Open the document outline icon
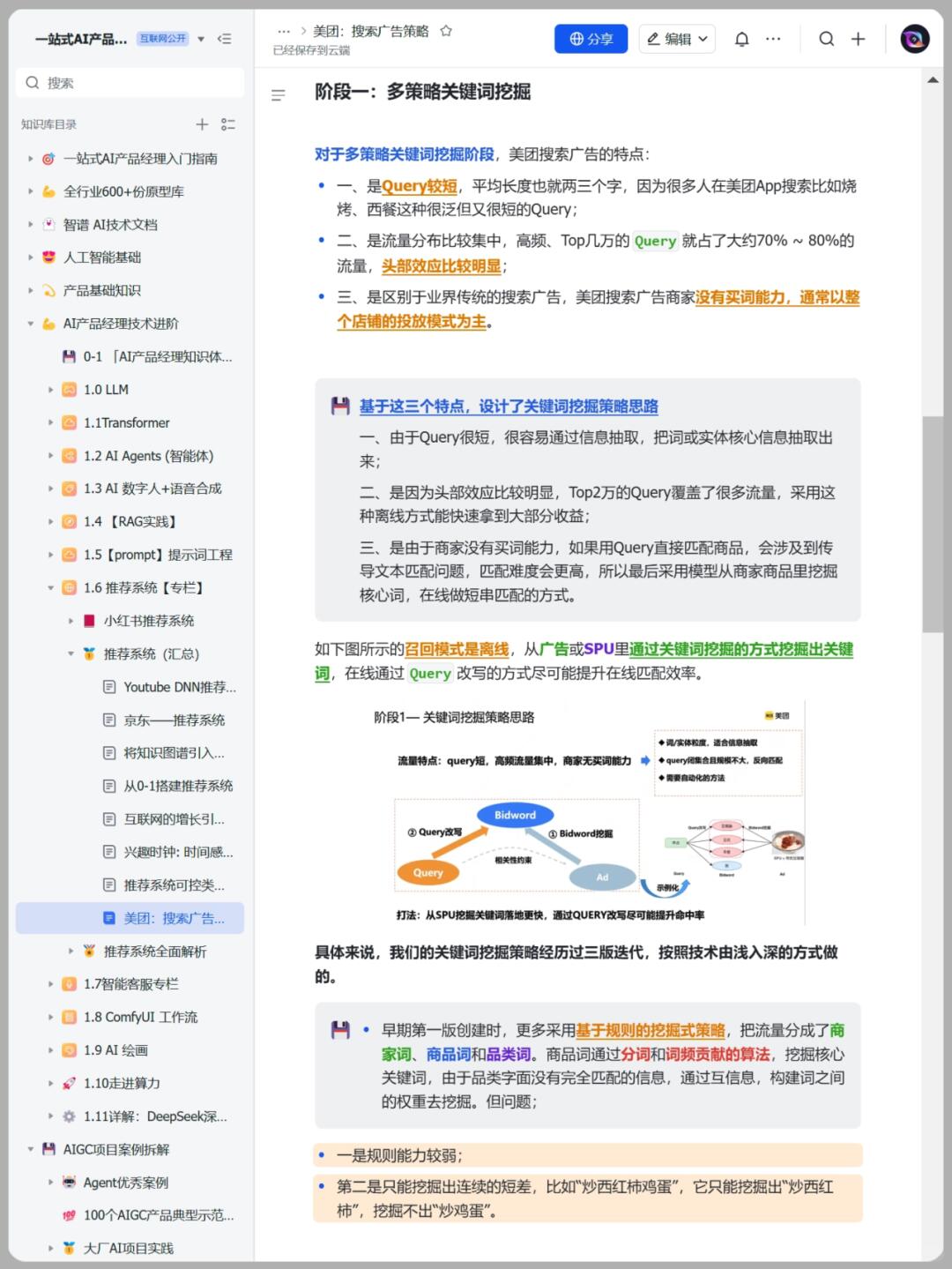The image size is (952, 1269). pyautogui.click(x=278, y=95)
